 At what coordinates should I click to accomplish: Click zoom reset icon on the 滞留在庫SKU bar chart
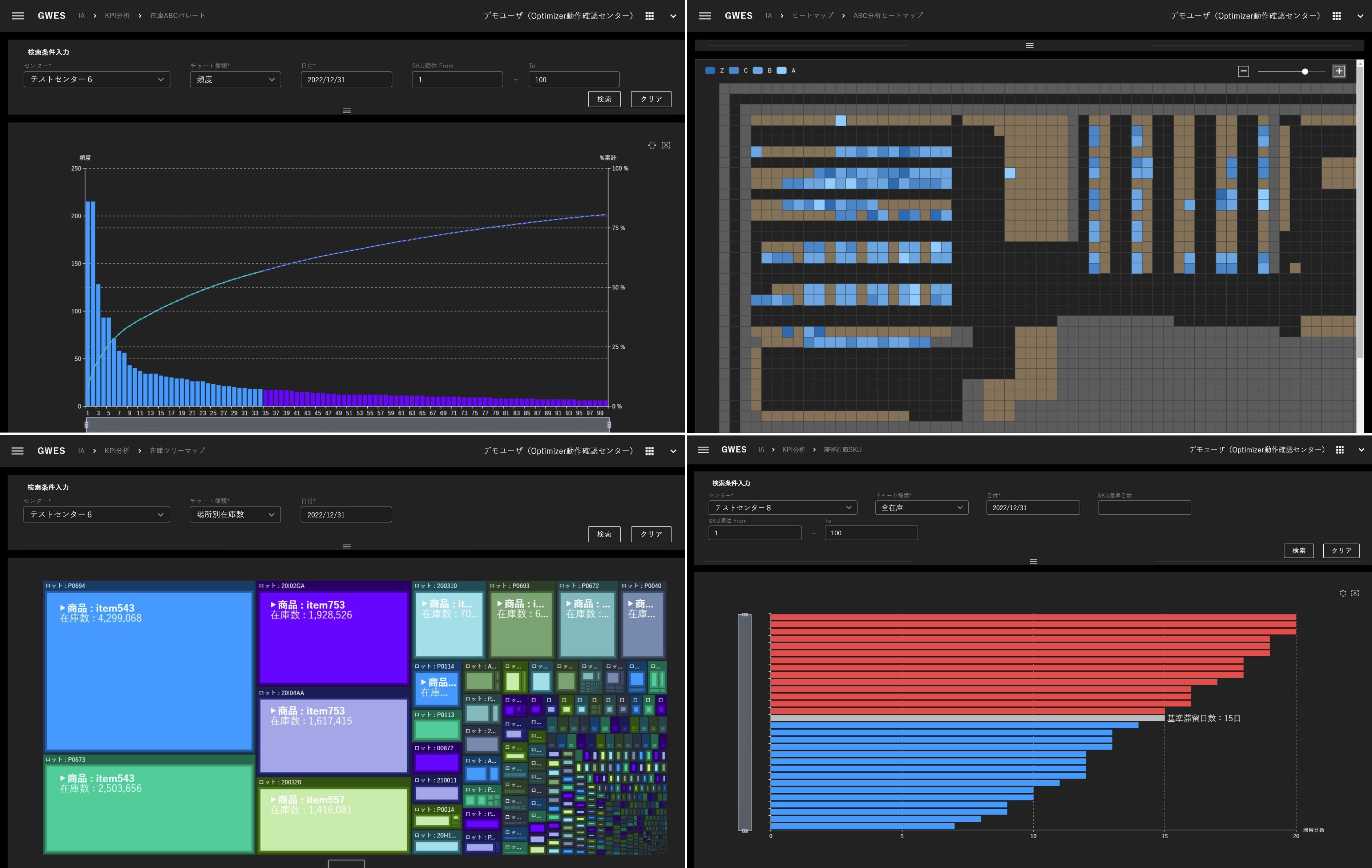pos(1355,593)
